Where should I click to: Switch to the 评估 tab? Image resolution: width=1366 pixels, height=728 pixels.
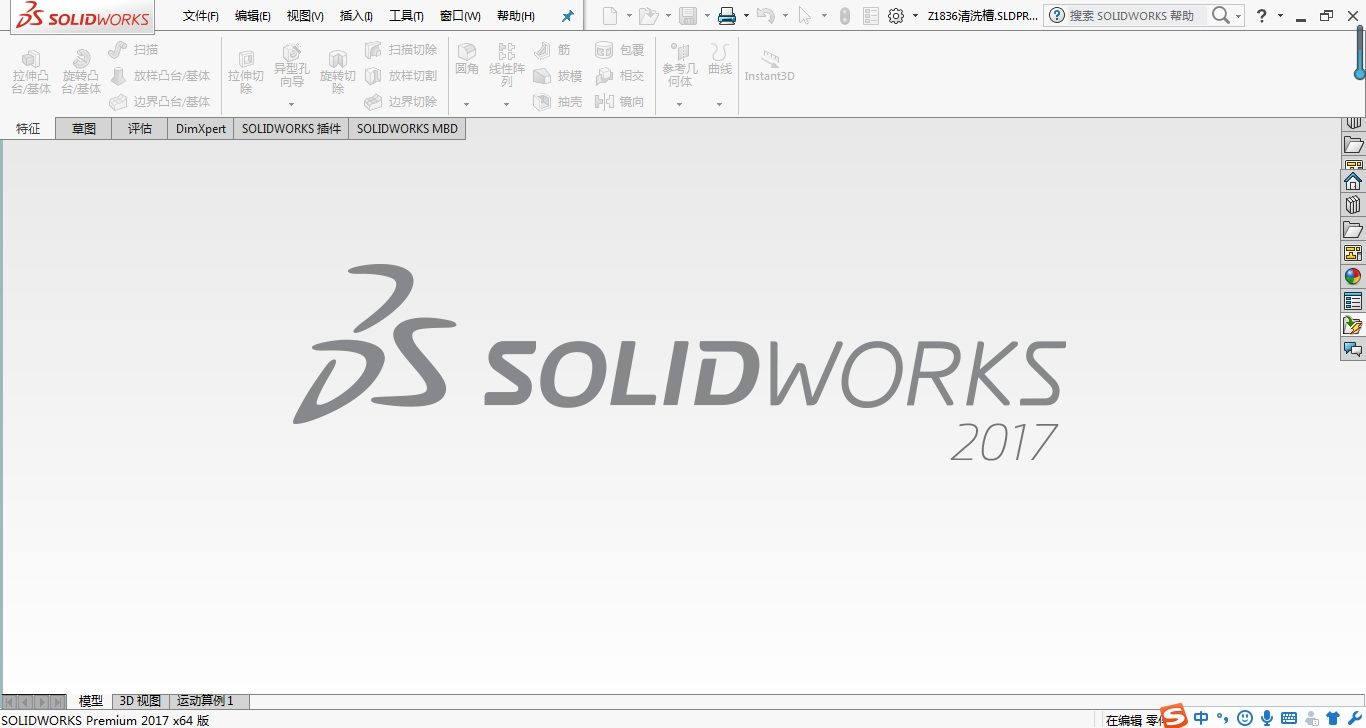point(140,128)
